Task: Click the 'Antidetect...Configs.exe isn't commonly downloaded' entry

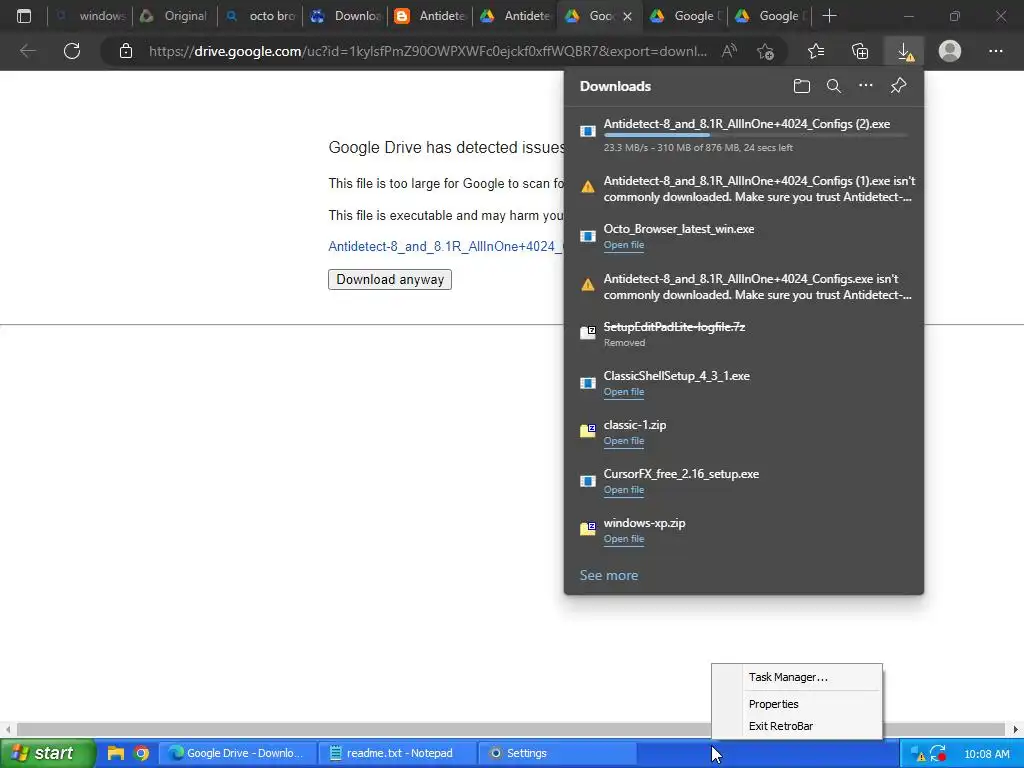Action: 744,286
